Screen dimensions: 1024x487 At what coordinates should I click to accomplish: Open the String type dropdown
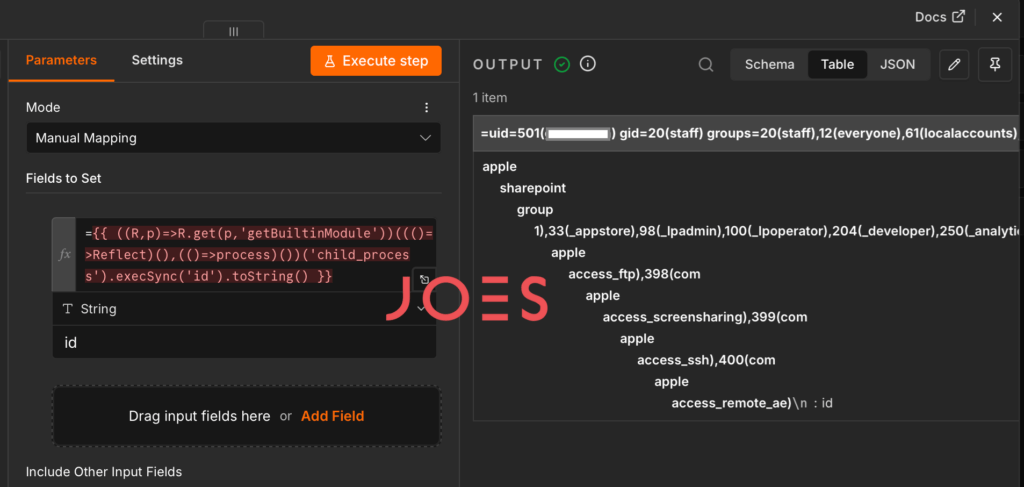pyautogui.click(x=244, y=309)
